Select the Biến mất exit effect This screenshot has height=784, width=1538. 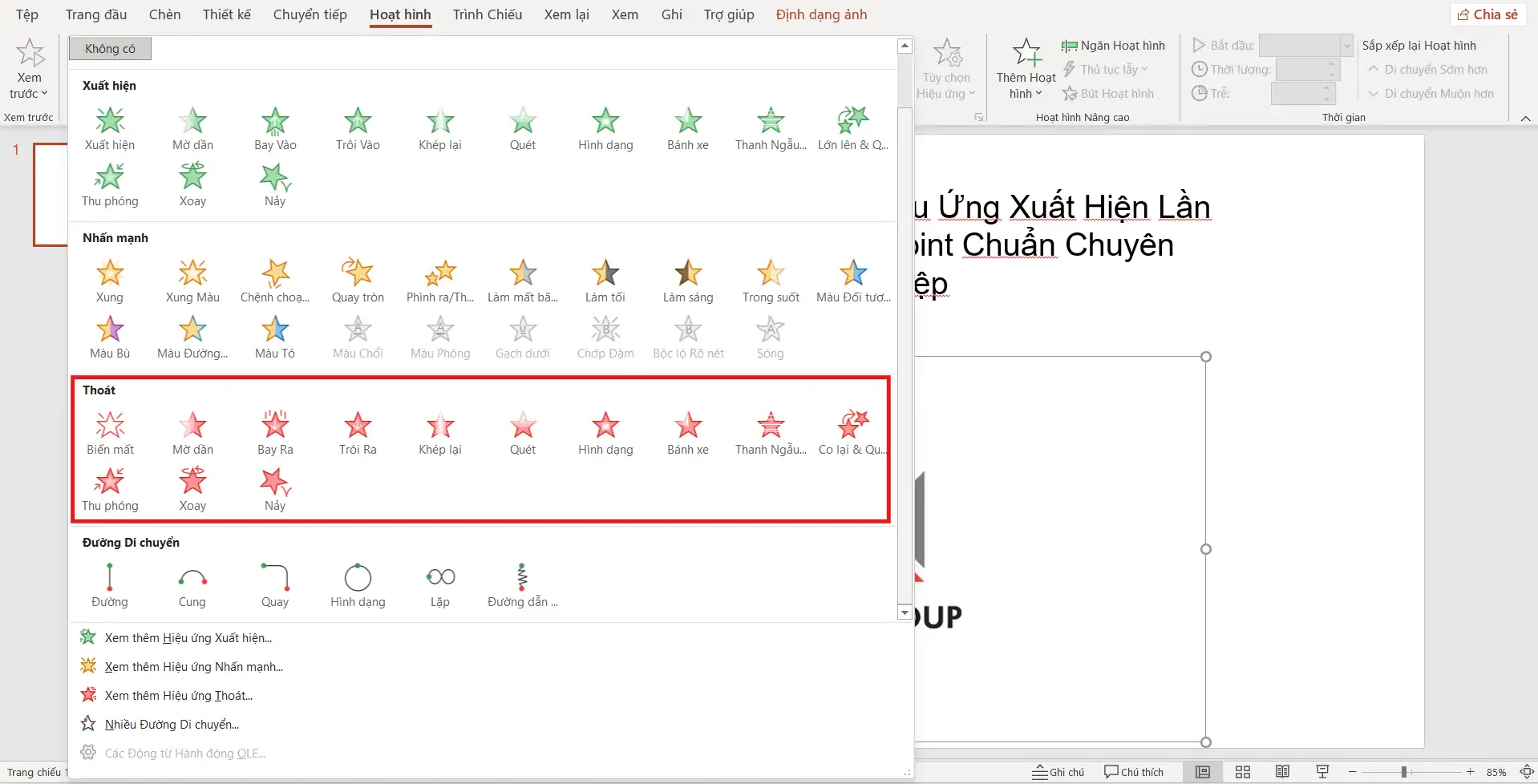[x=110, y=433]
